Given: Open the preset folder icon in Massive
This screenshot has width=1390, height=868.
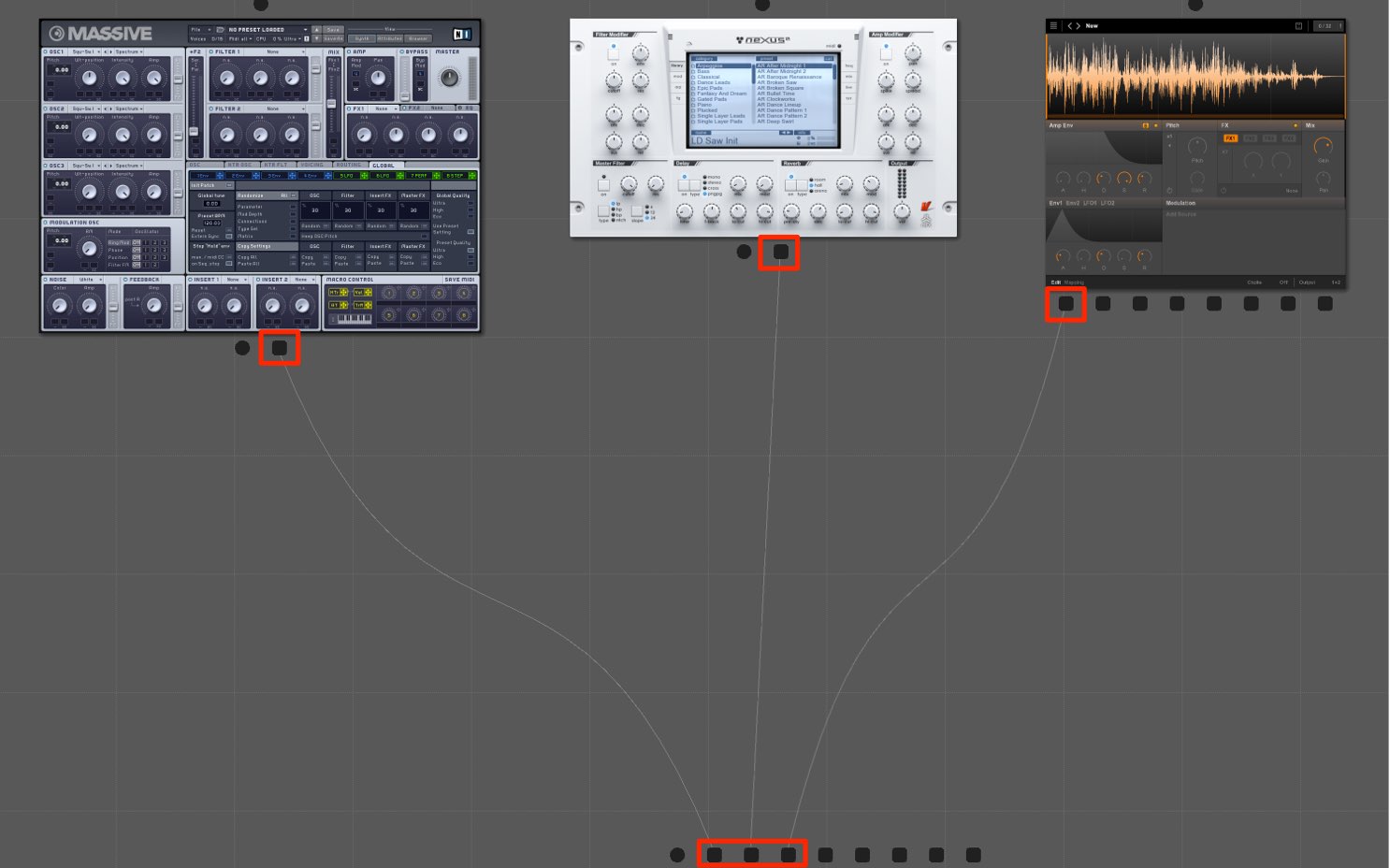Looking at the screenshot, I should (220, 30).
